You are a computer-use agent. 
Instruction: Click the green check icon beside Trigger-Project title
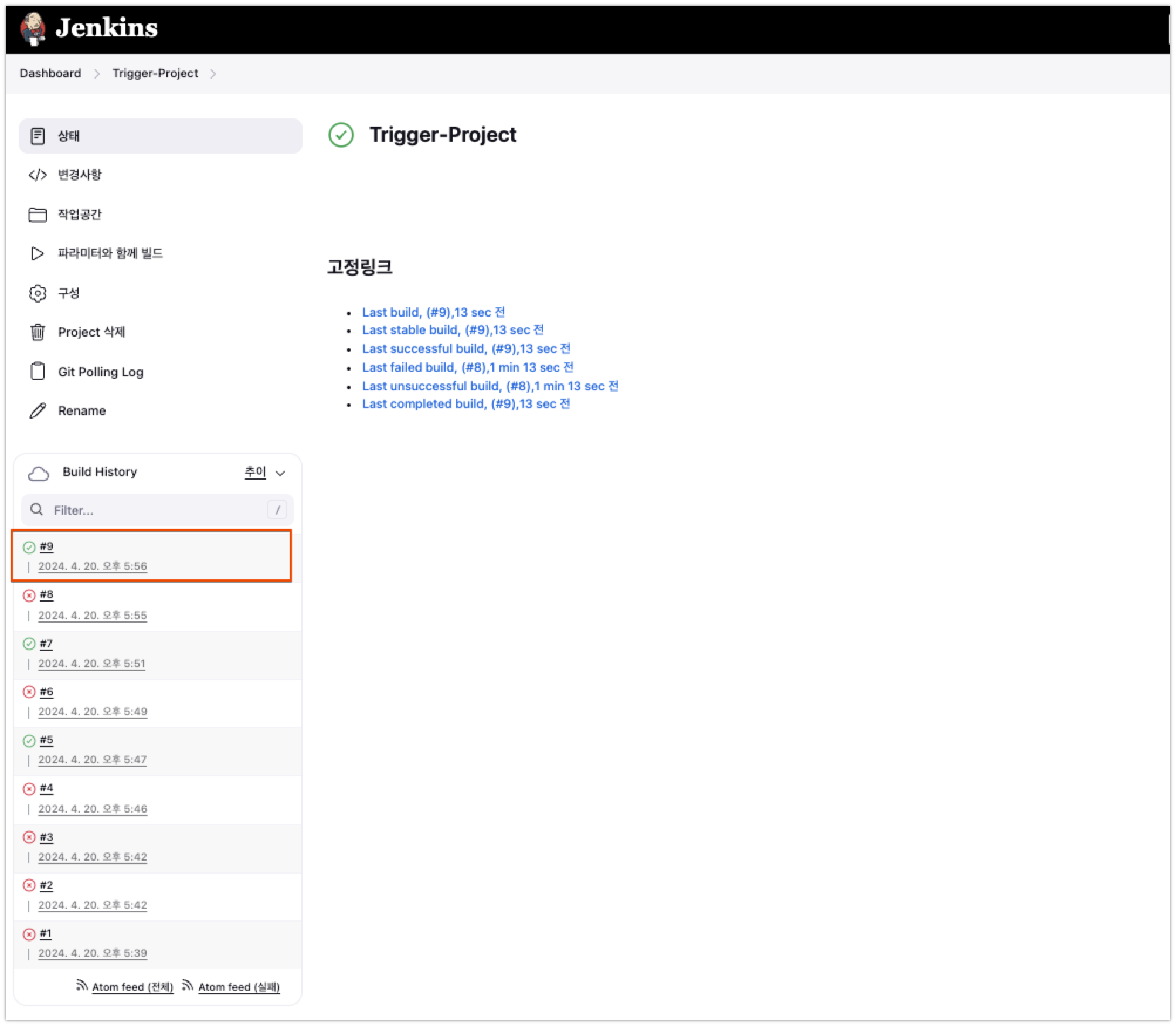[x=341, y=135]
